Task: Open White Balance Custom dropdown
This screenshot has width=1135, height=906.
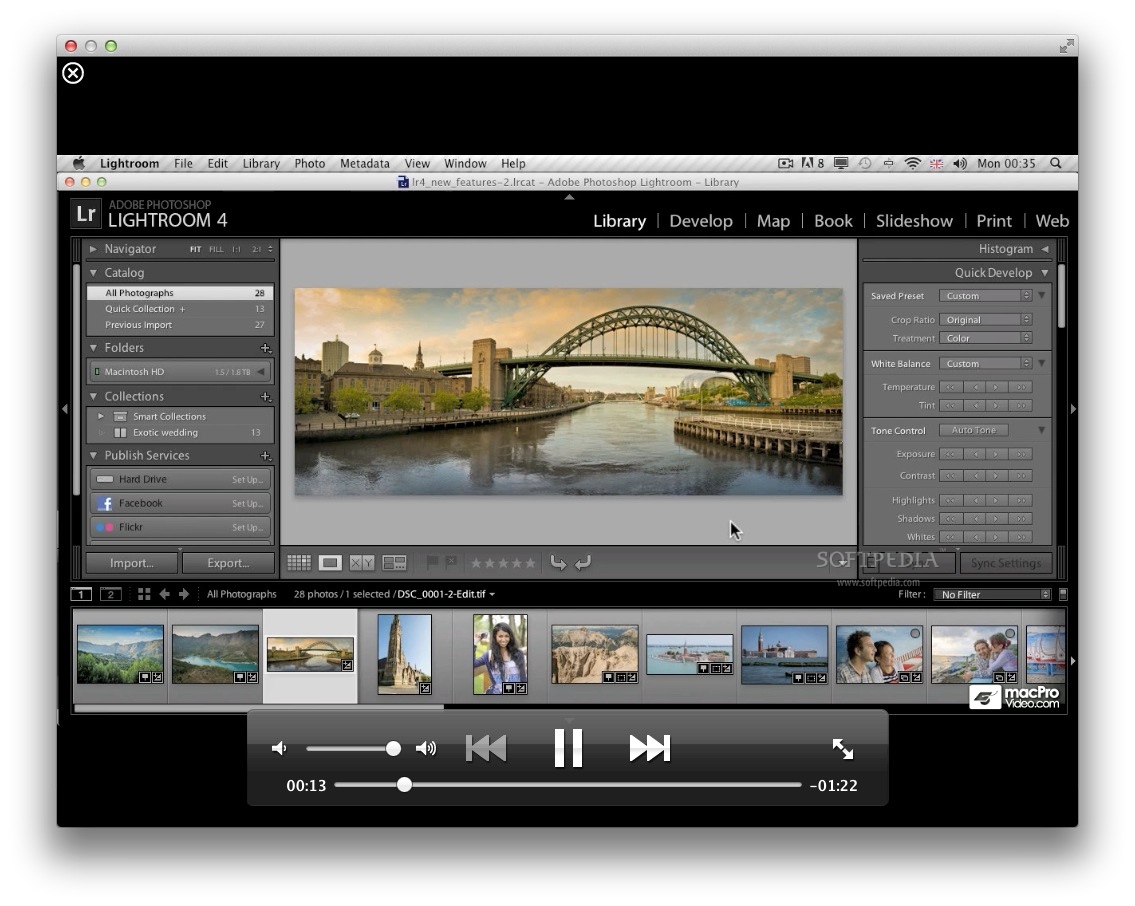Action: pos(985,364)
